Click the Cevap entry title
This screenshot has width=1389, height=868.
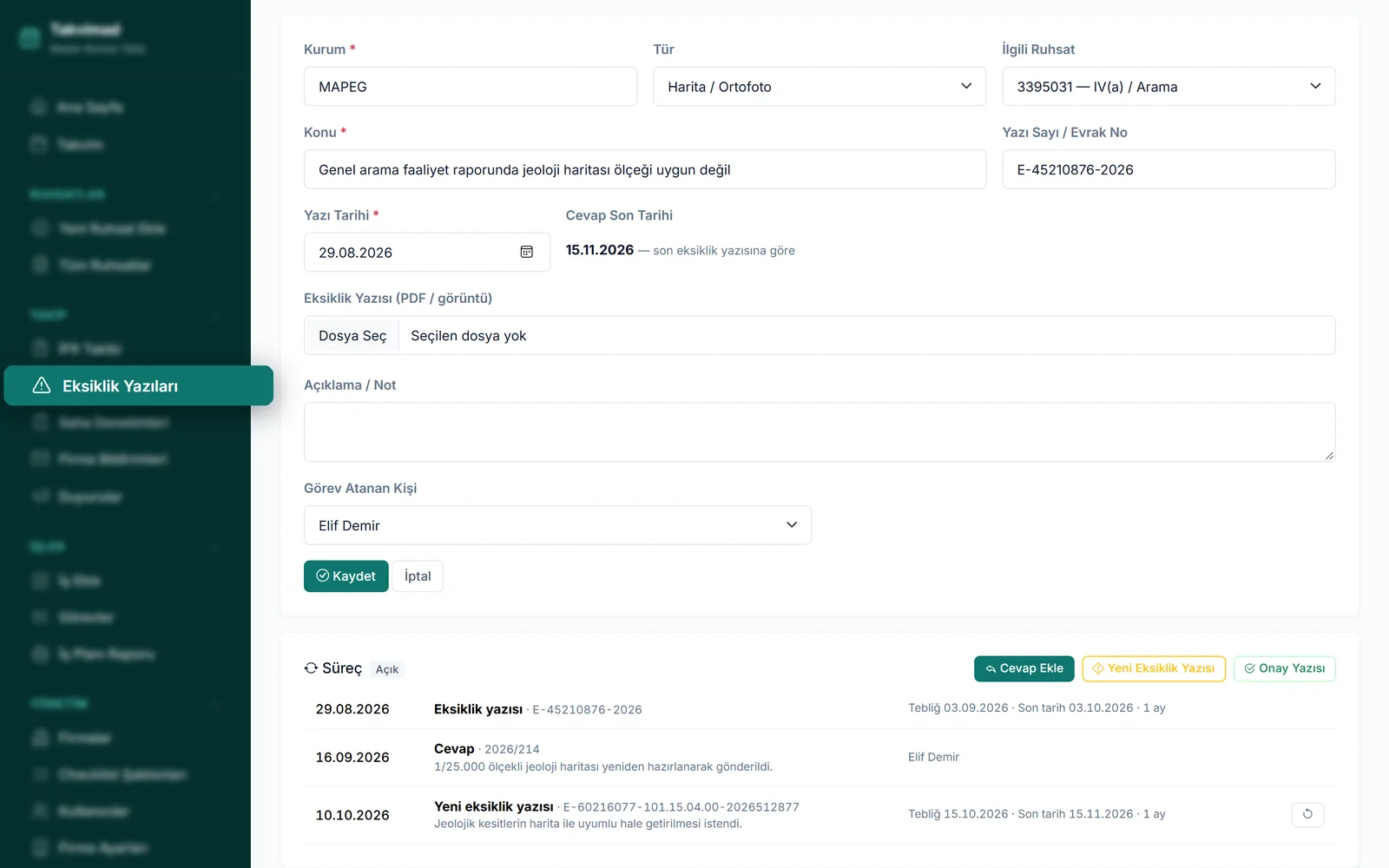click(454, 748)
